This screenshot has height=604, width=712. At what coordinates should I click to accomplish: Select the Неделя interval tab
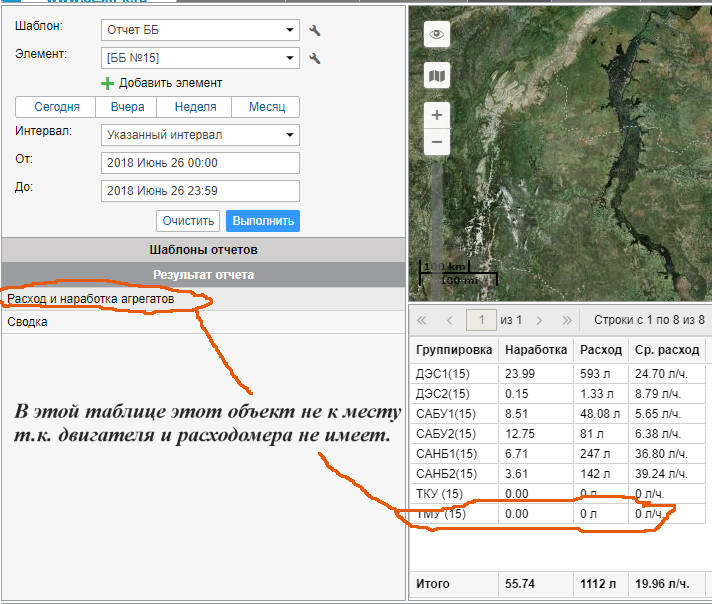(x=195, y=107)
